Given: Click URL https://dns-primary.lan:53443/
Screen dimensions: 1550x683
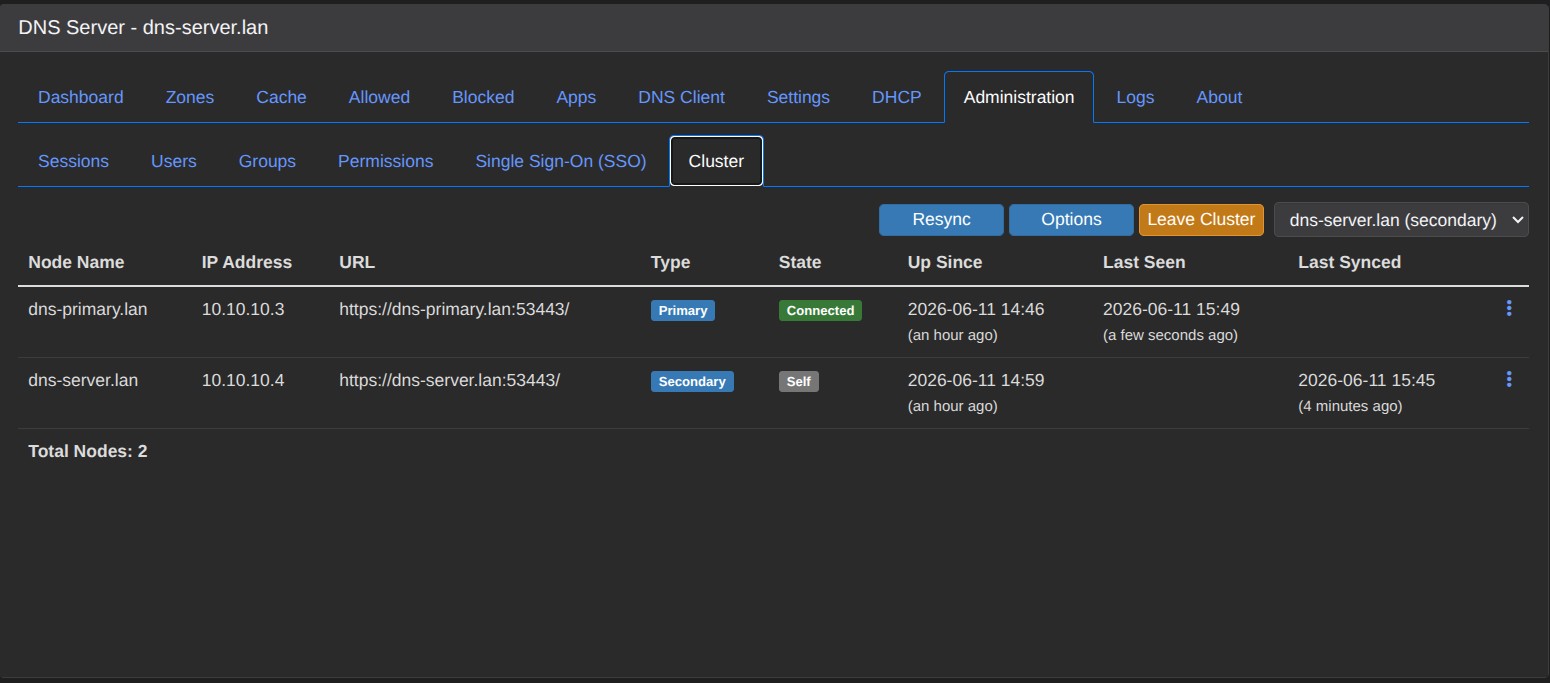Looking at the screenshot, I should click(x=454, y=309).
